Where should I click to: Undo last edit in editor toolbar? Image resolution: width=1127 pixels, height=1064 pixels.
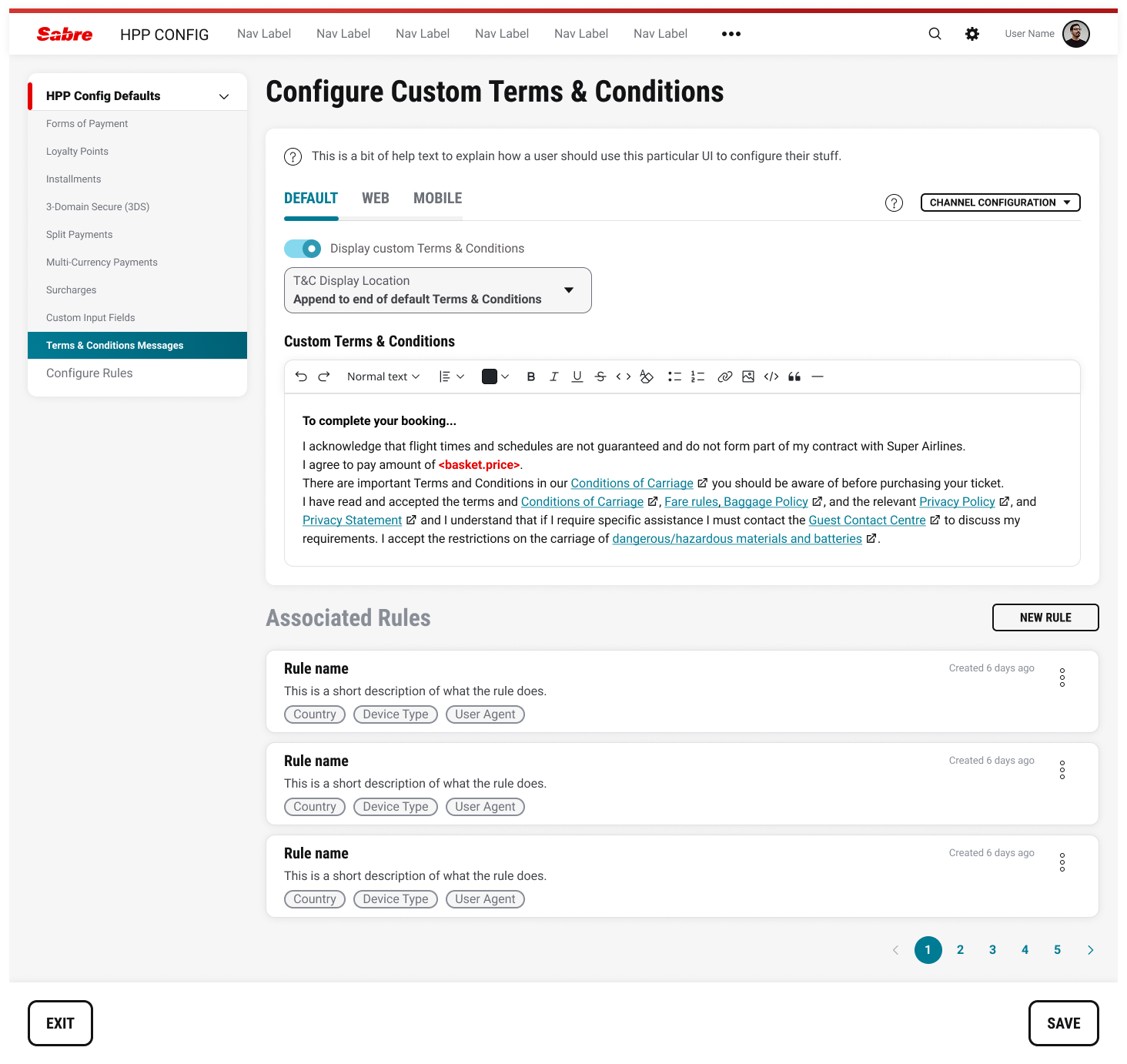click(301, 376)
